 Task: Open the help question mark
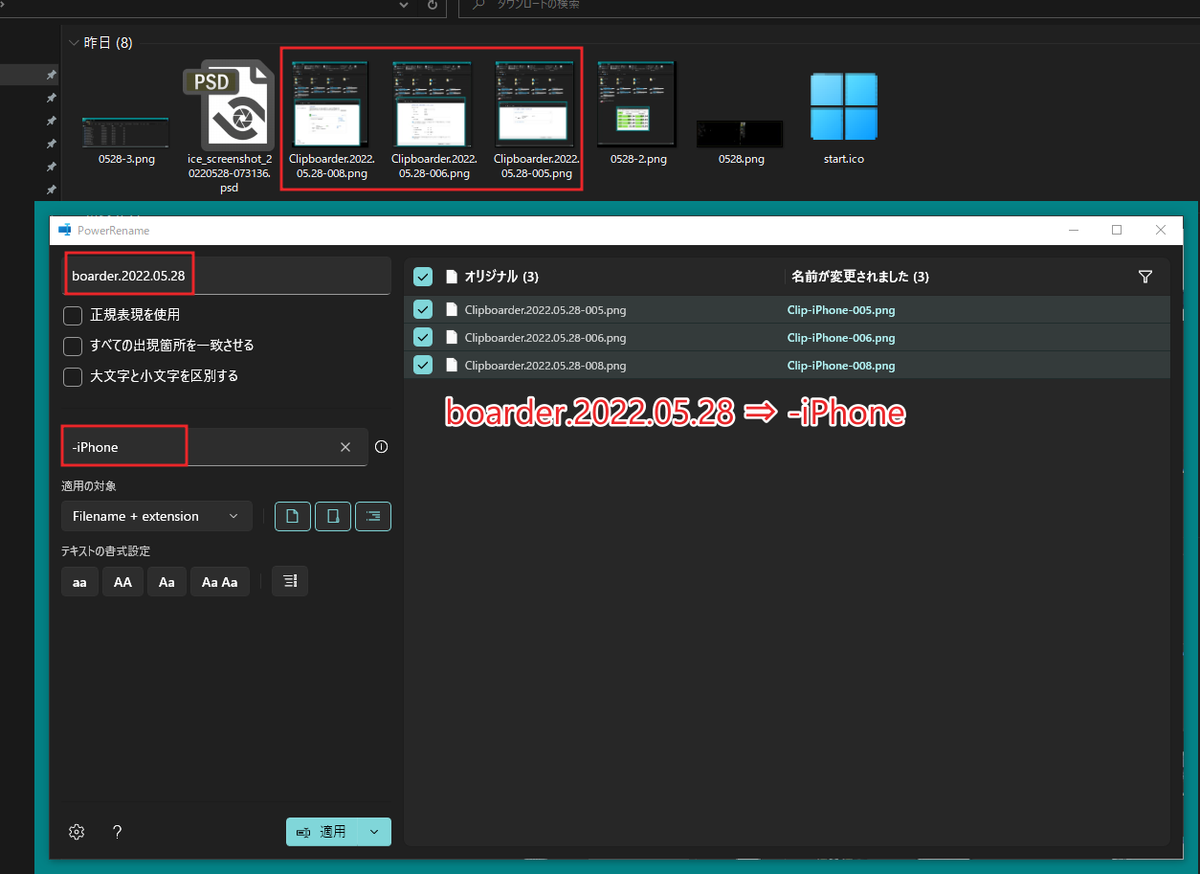tap(117, 832)
